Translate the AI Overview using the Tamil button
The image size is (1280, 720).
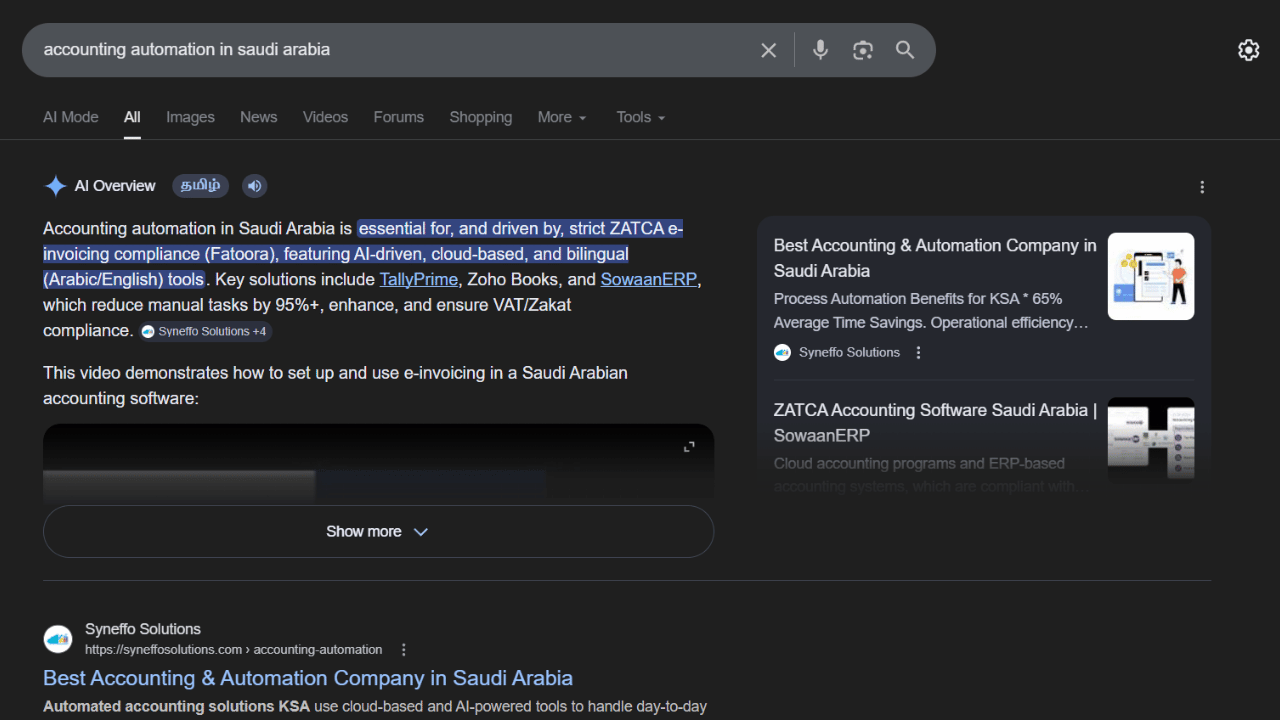pyautogui.click(x=200, y=185)
